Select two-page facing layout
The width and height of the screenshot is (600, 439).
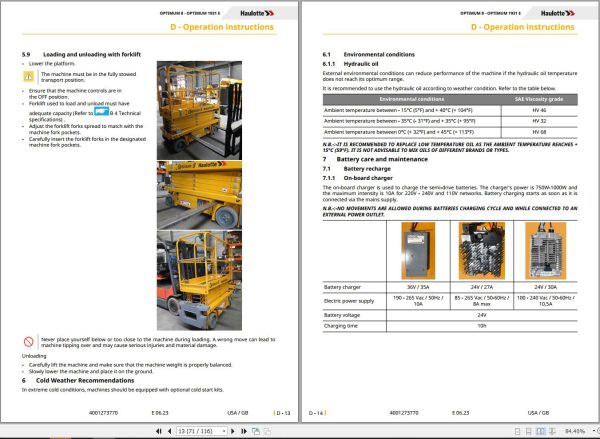[x=540, y=431]
